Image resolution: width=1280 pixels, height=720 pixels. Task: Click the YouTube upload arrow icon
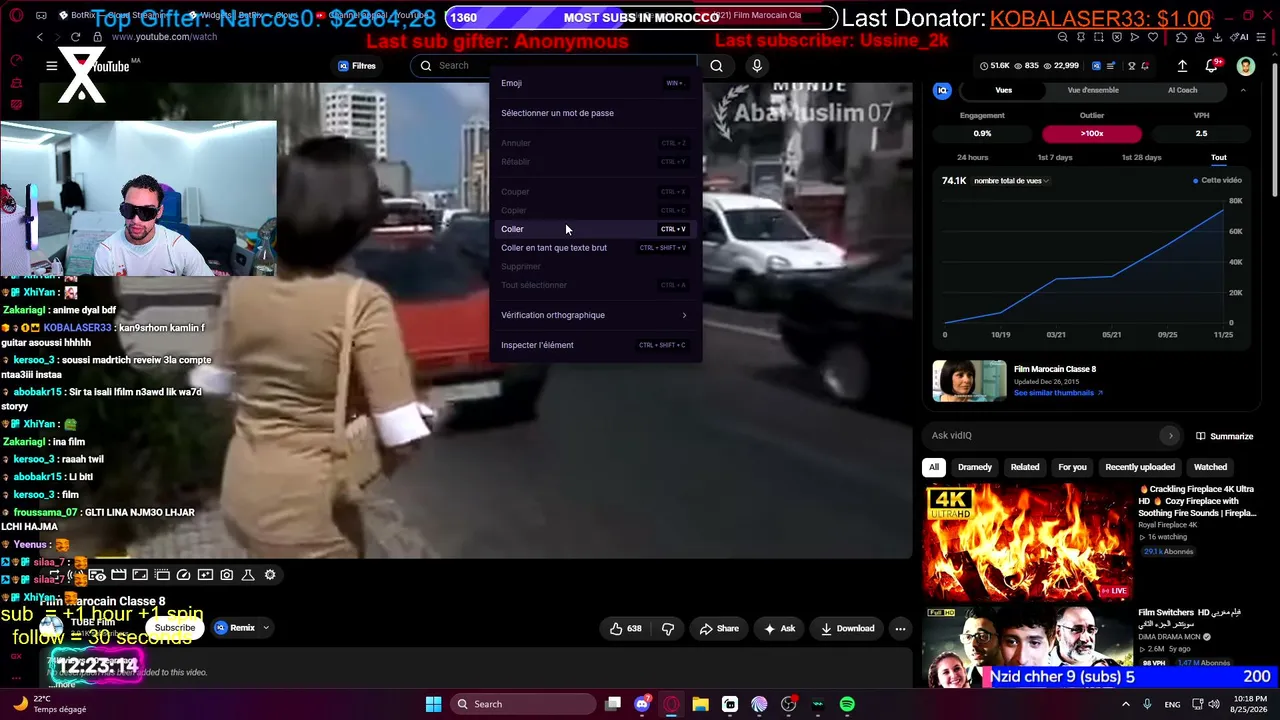pyautogui.click(x=1182, y=66)
